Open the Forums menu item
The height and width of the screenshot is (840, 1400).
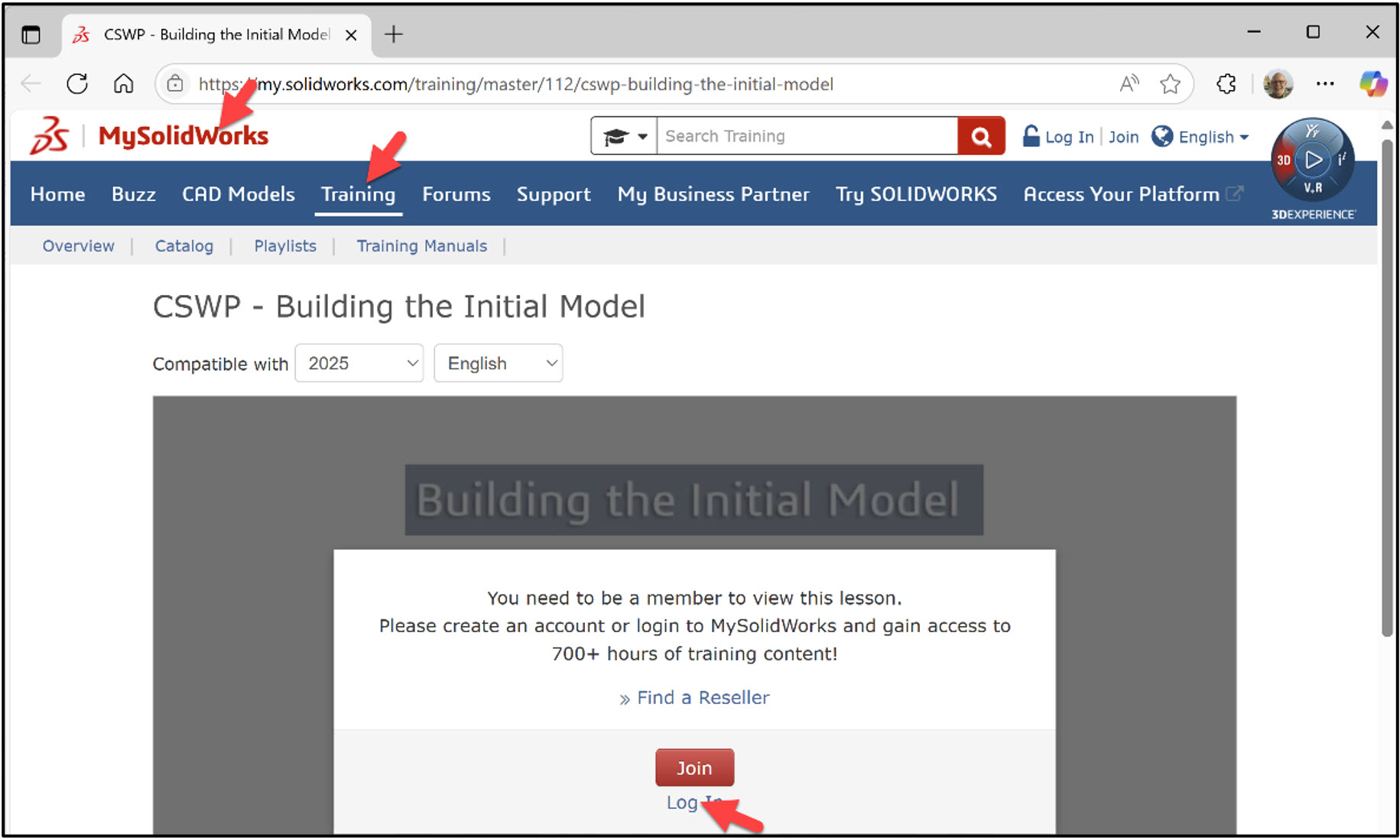[456, 194]
